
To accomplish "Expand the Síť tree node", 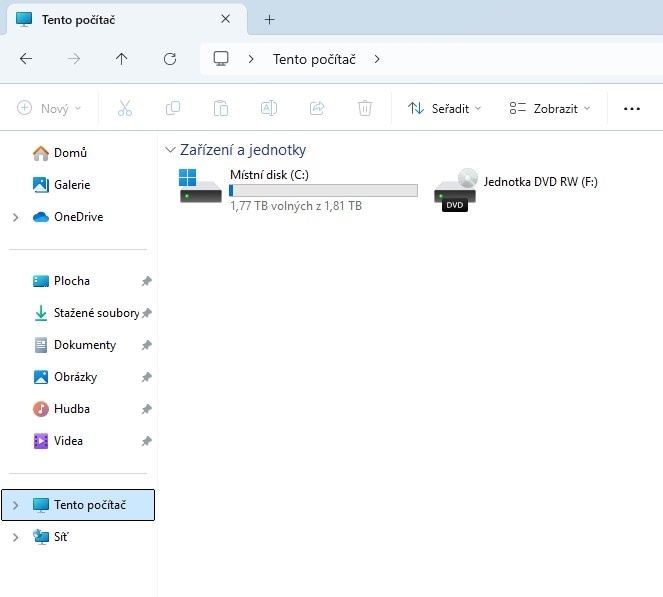I will [x=15, y=537].
